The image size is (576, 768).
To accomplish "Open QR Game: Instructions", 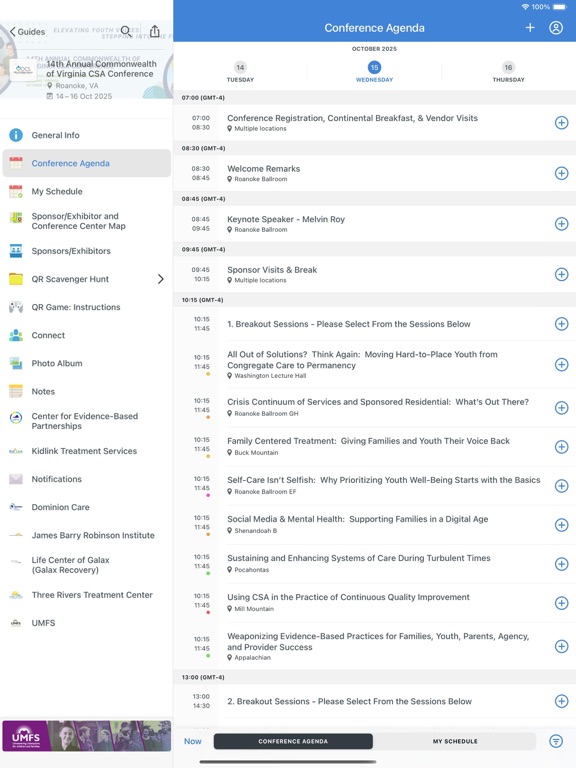I will click(87, 307).
